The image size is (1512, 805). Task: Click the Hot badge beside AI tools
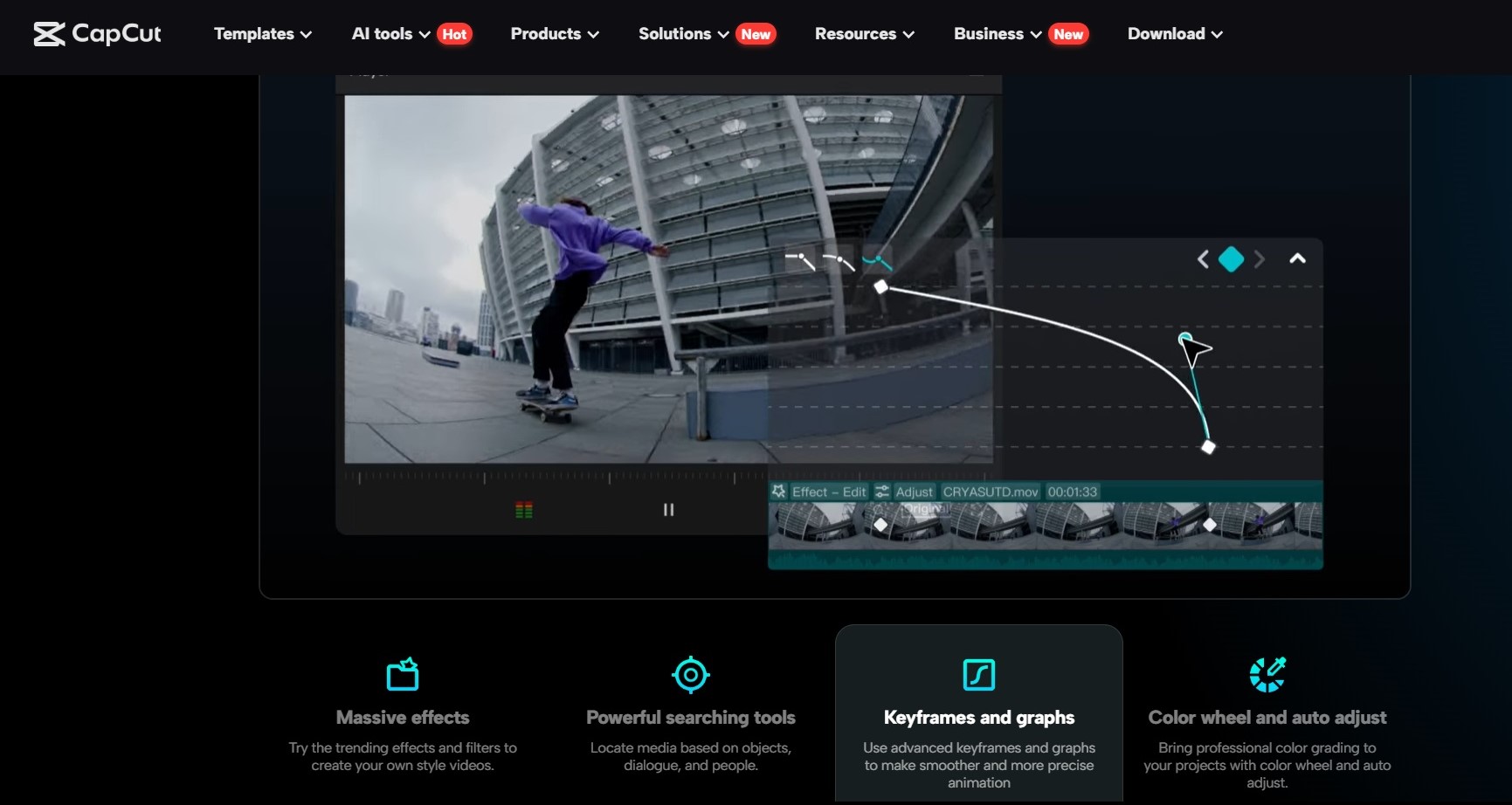(x=454, y=34)
